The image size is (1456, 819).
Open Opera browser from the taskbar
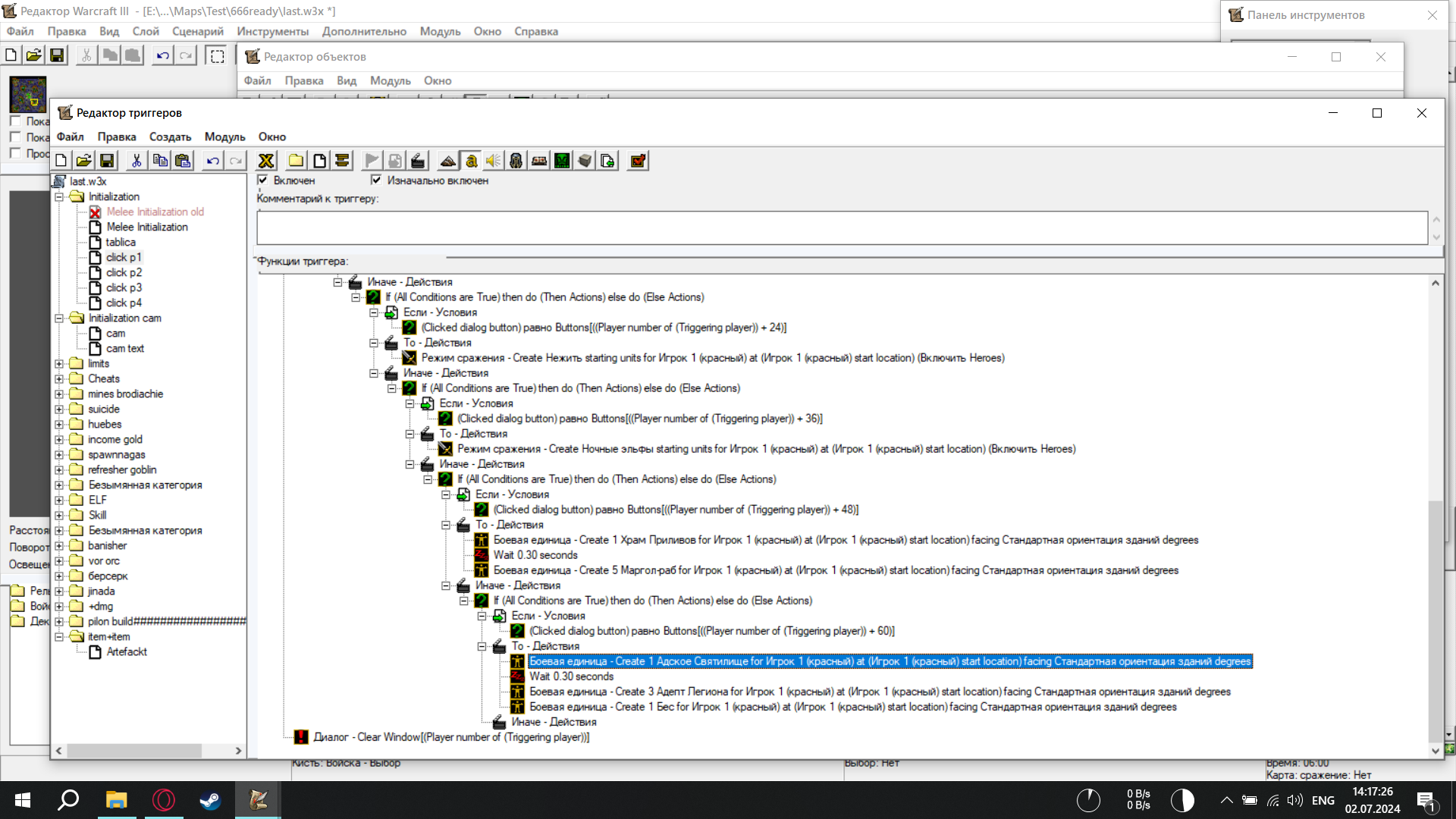(163, 800)
